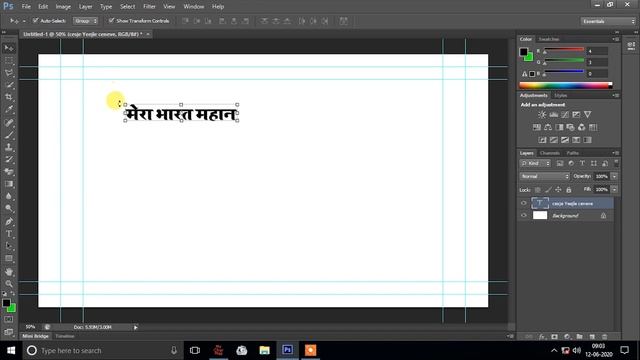Select the Move tool
Image resolution: width=640 pixels, height=360 pixels.
click(x=9, y=49)
